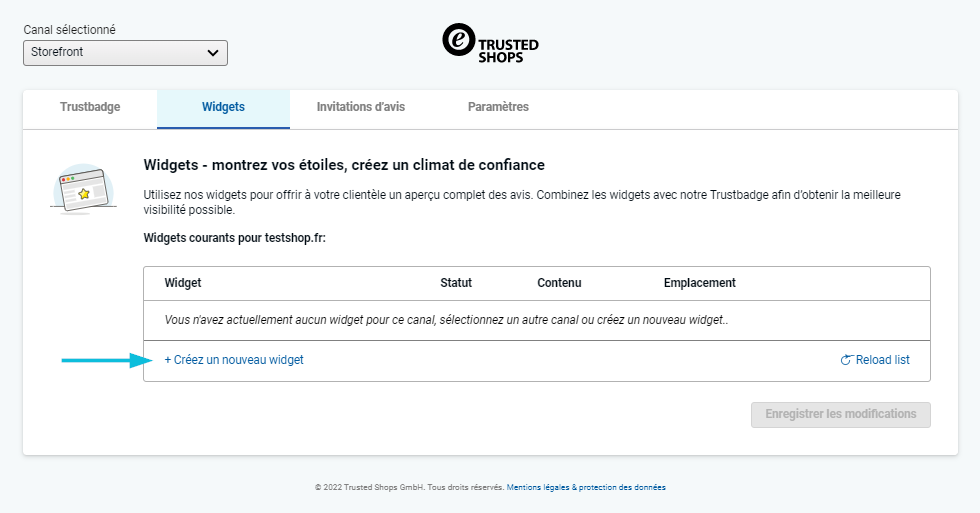This screenshot has width=980, height=513.
Task: Click the Widget column header
Action: coord(183,283)
